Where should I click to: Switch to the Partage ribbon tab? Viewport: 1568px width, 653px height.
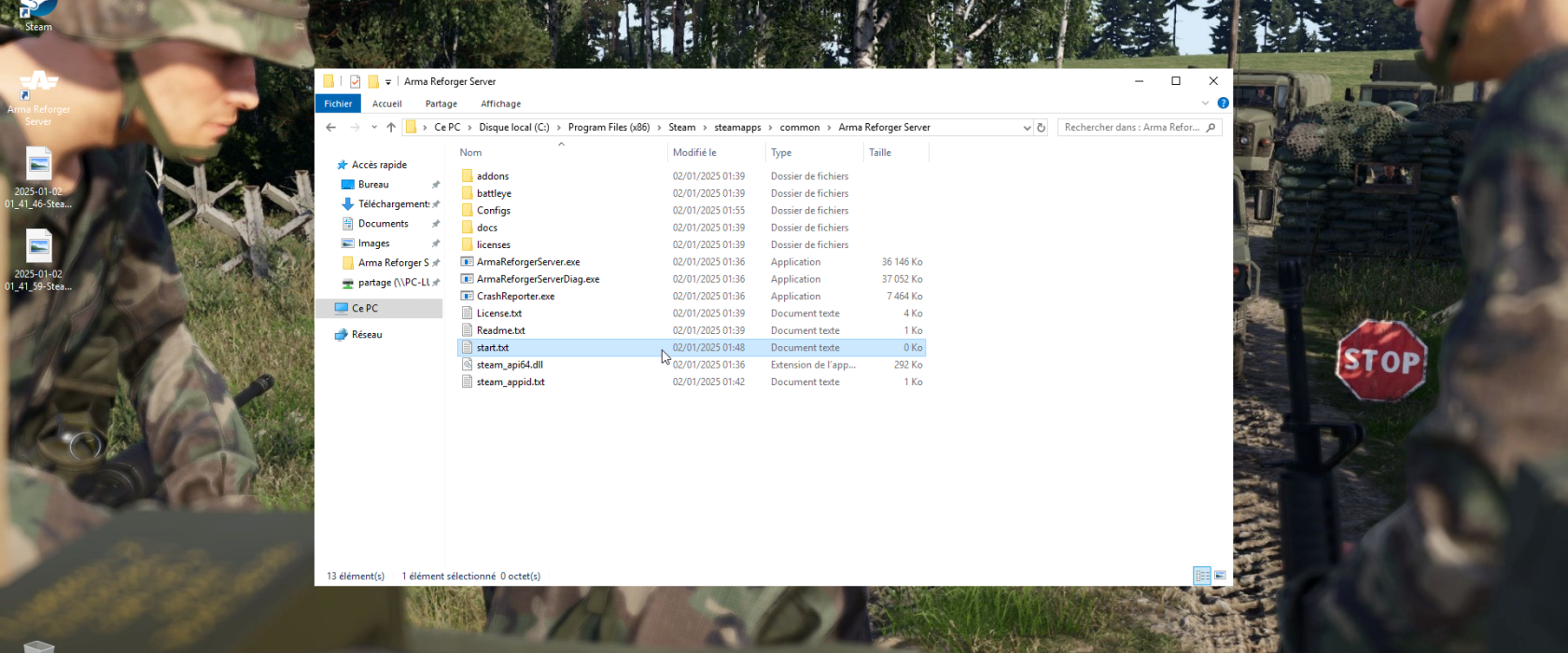coord(441,104)
